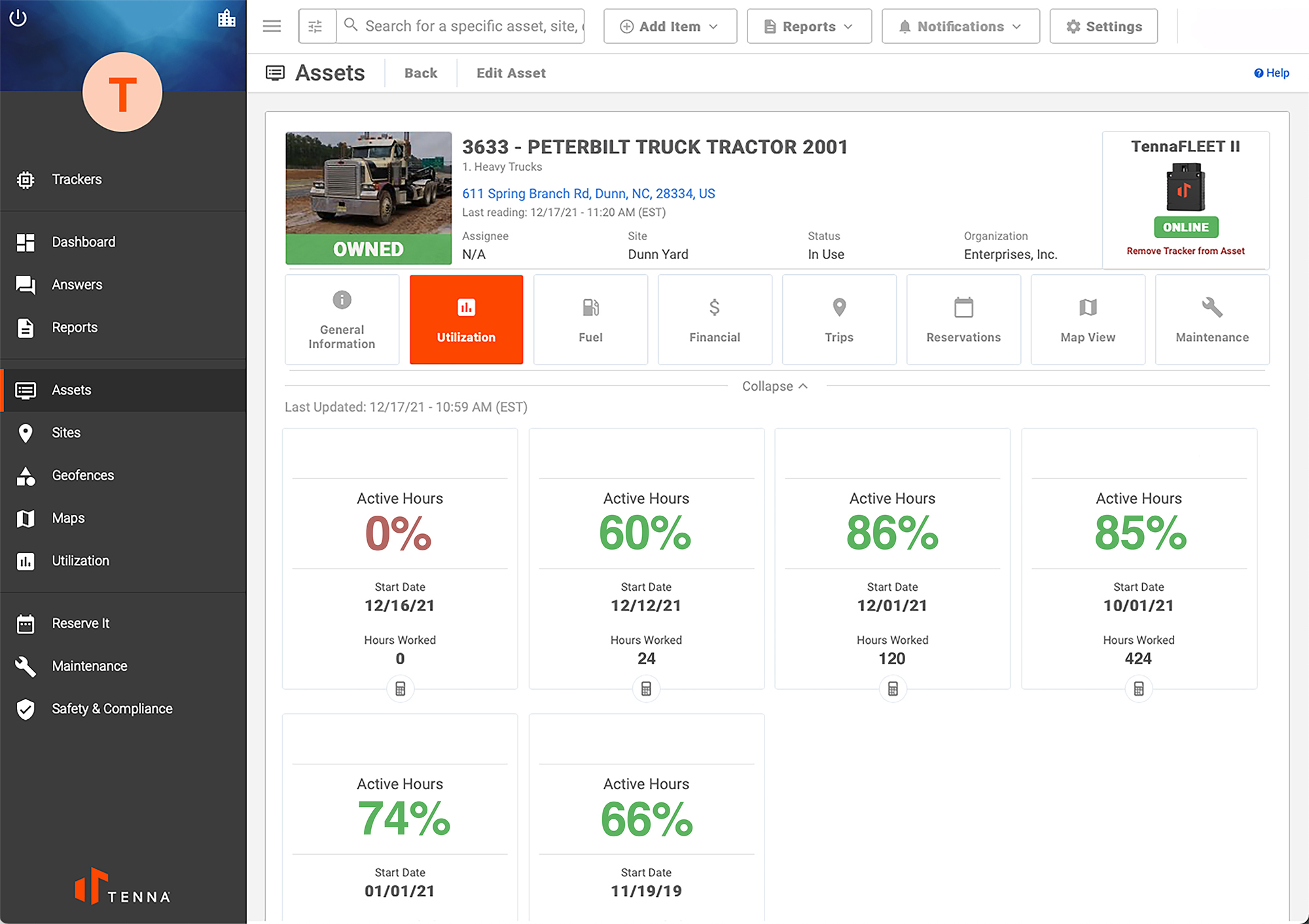This screenshot has width=1309, height=924.
Task: Click the Assets sidebar menu item
Action: pyautogui.click(x=71, y=390)
